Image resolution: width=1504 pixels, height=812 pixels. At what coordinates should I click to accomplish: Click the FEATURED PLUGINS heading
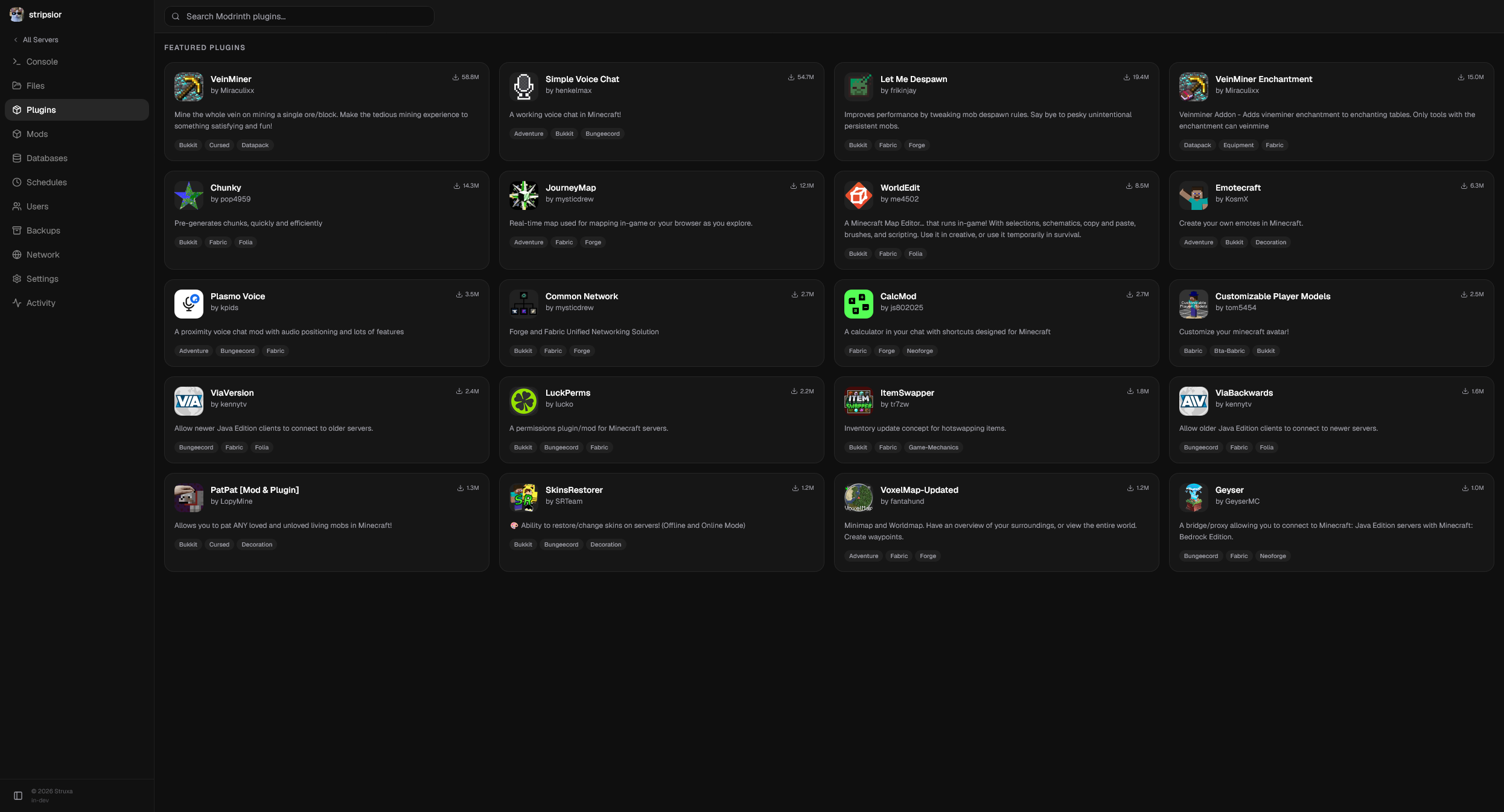pos(205,48)
